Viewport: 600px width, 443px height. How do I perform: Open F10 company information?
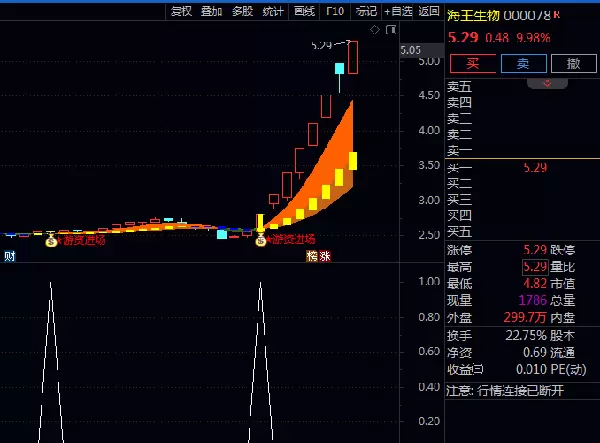[335, 11]
